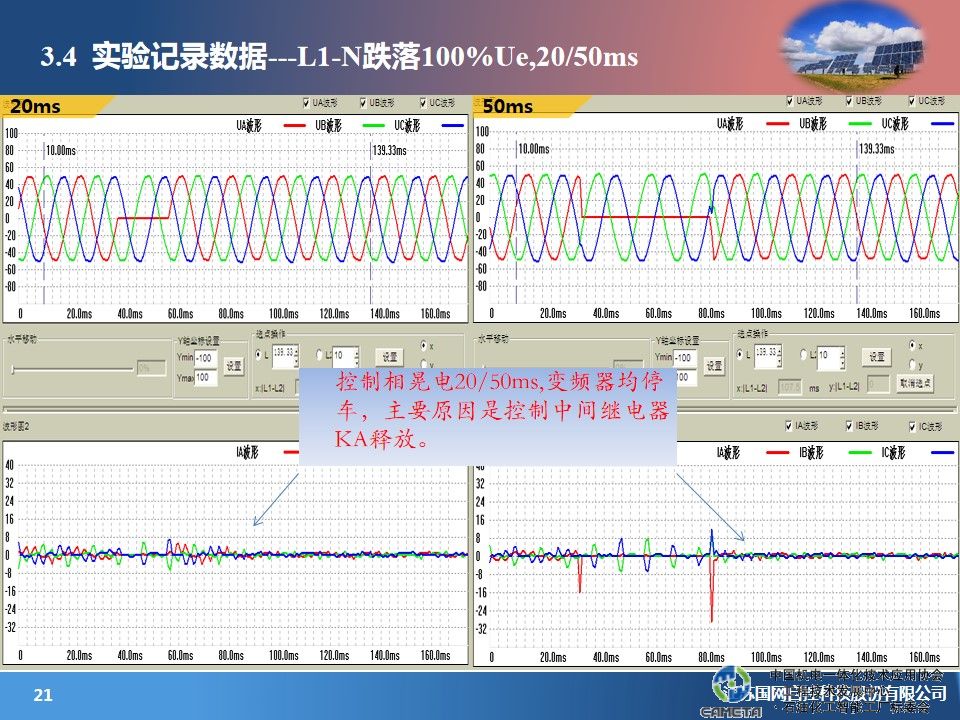Click the '20ms' panel label
The image size is (960, 720).
35,107
